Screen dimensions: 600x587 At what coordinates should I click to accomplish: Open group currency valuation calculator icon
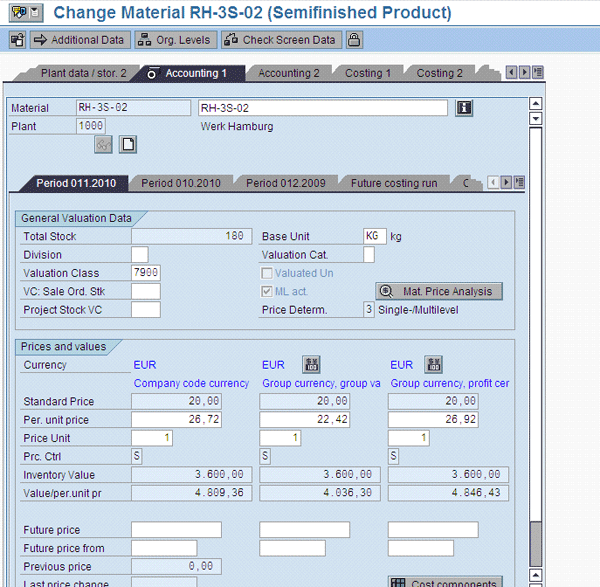pos(311,364)
